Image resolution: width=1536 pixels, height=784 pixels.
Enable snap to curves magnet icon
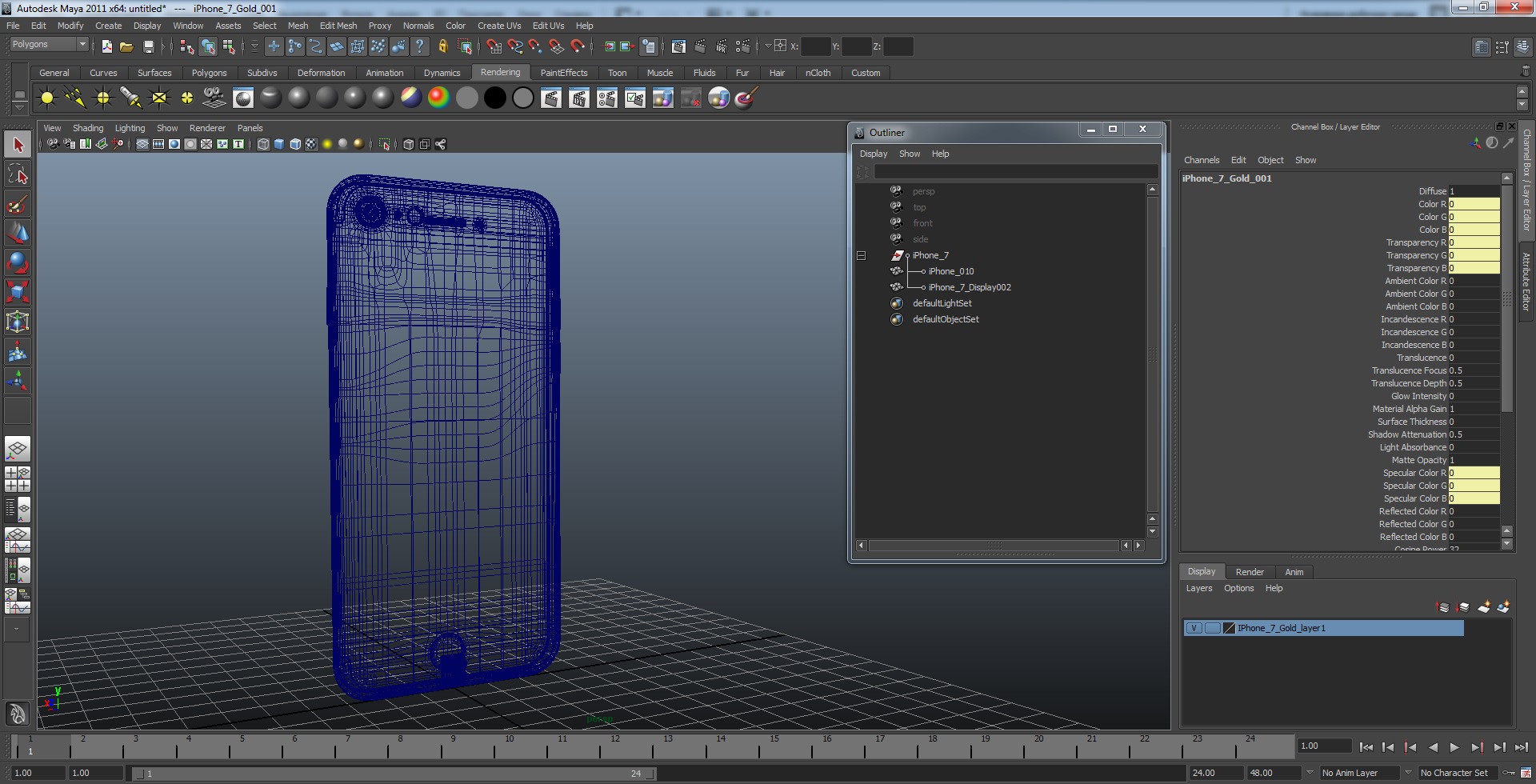click(x=514, y=46)
